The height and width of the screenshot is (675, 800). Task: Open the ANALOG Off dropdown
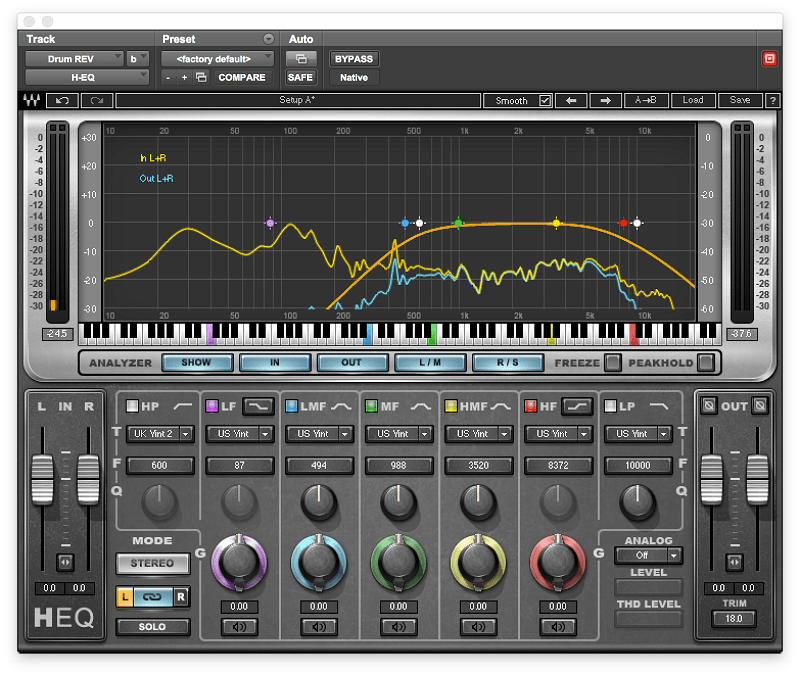[648, 555]
